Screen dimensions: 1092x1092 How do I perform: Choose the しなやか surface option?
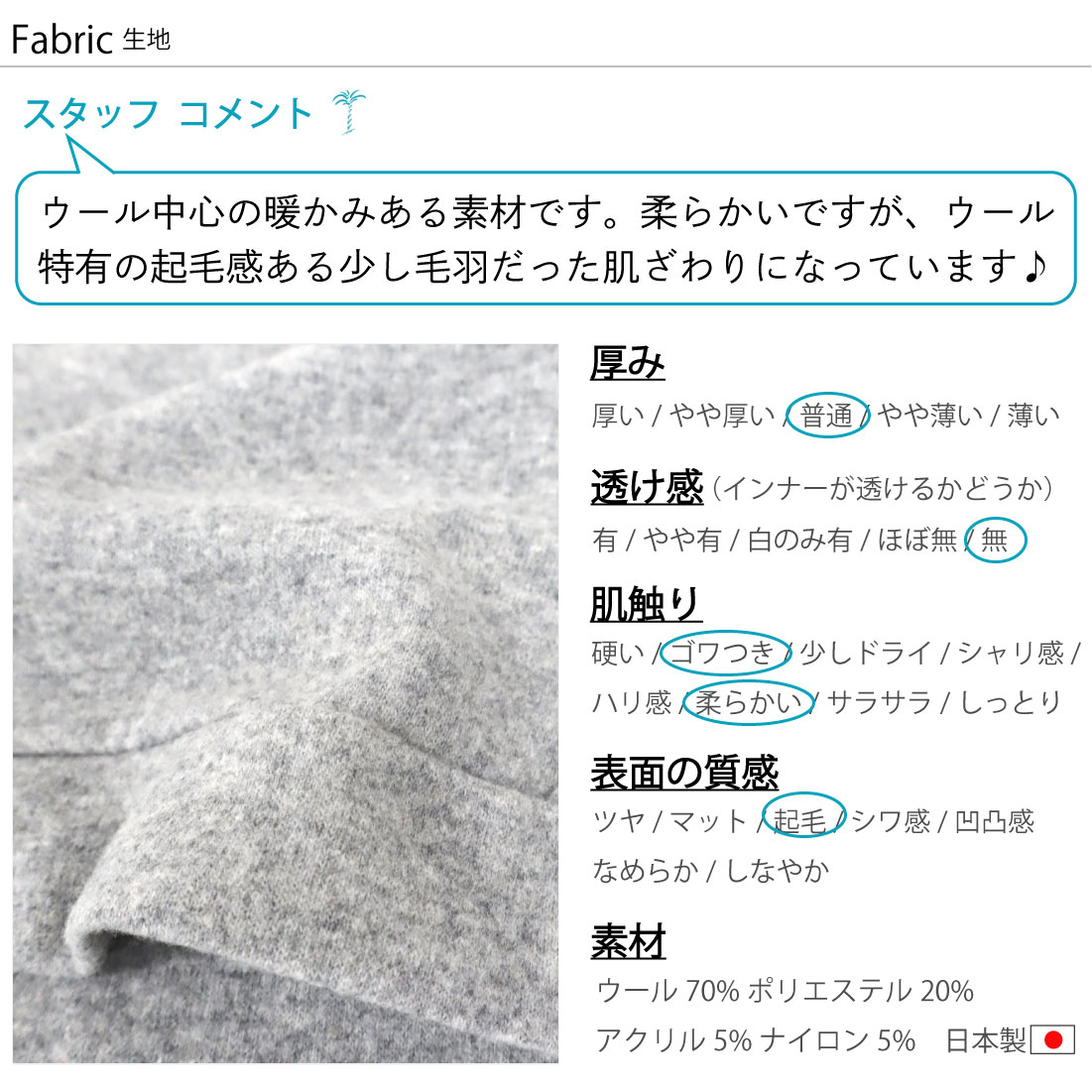[x=778, y=870]
